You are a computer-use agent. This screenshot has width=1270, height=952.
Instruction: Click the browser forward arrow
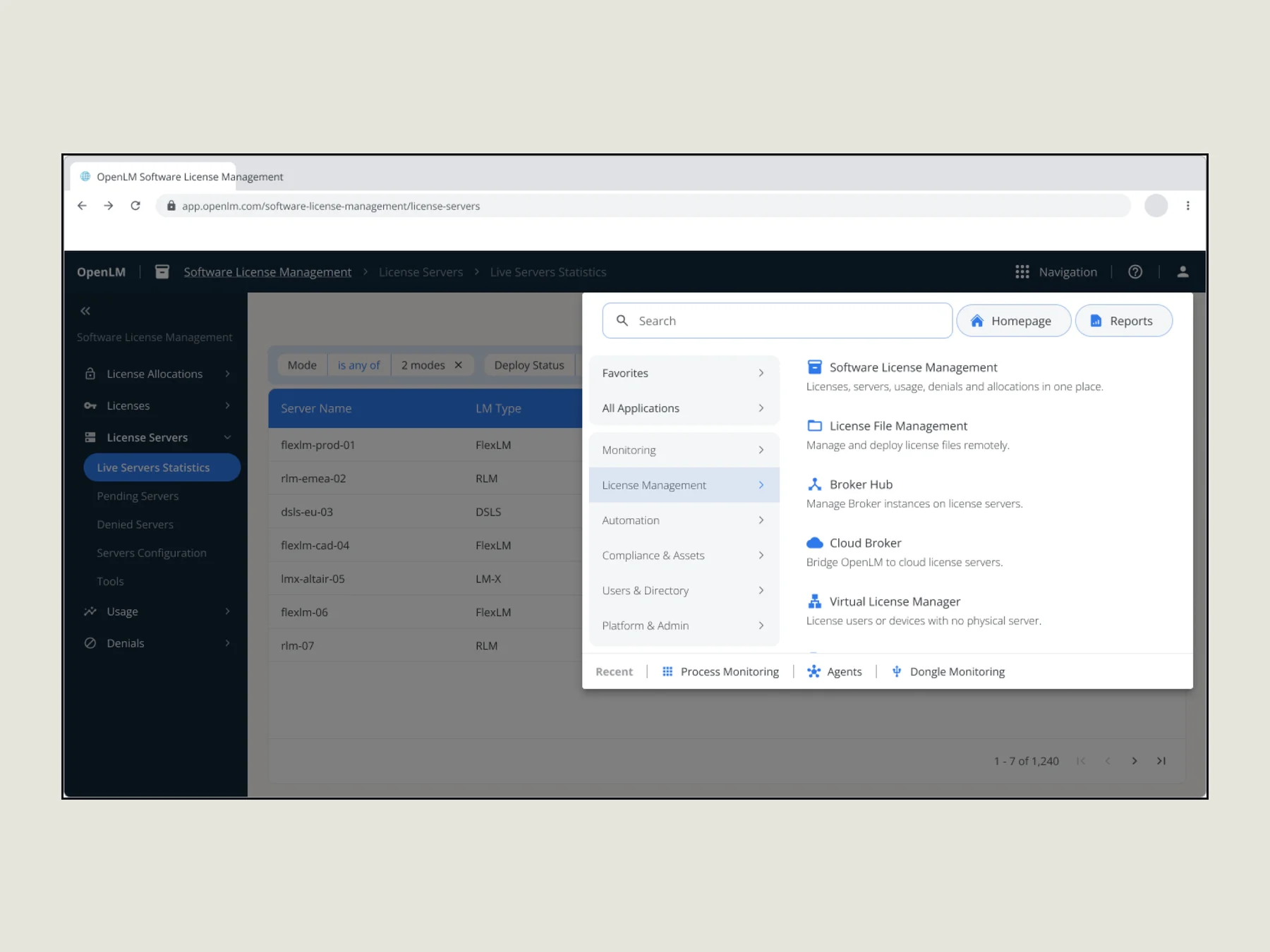point(109,206)
